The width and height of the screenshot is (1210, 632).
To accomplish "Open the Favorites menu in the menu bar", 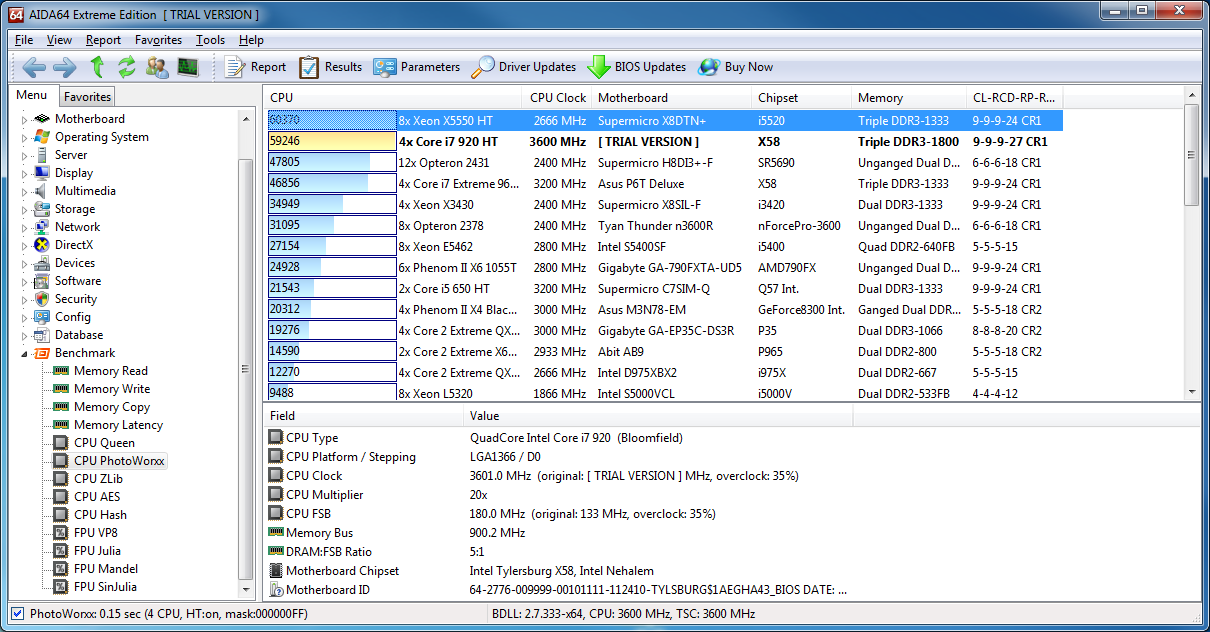I will (158, 40).
